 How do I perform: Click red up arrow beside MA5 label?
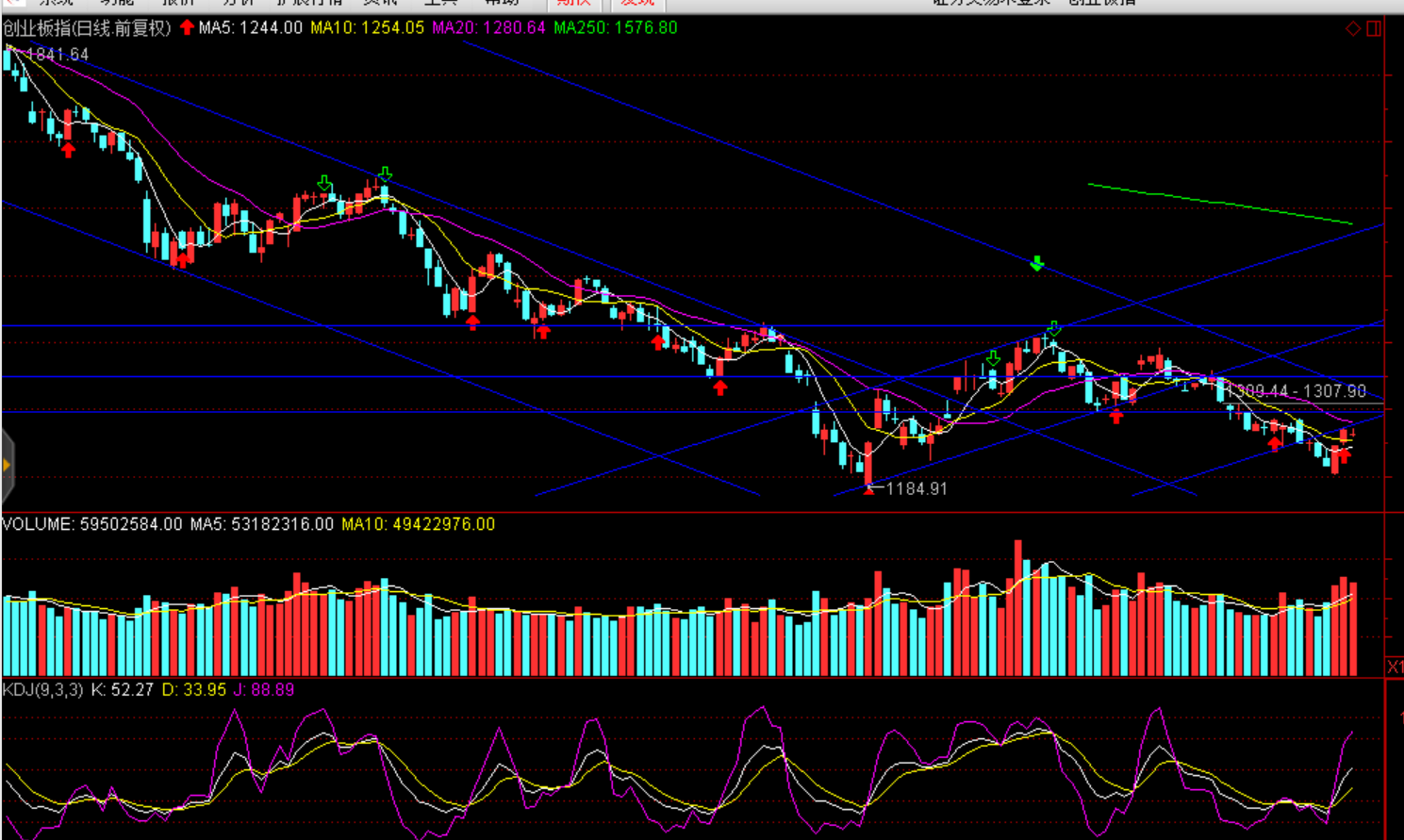pyautogui.click(x=187, y=27)
